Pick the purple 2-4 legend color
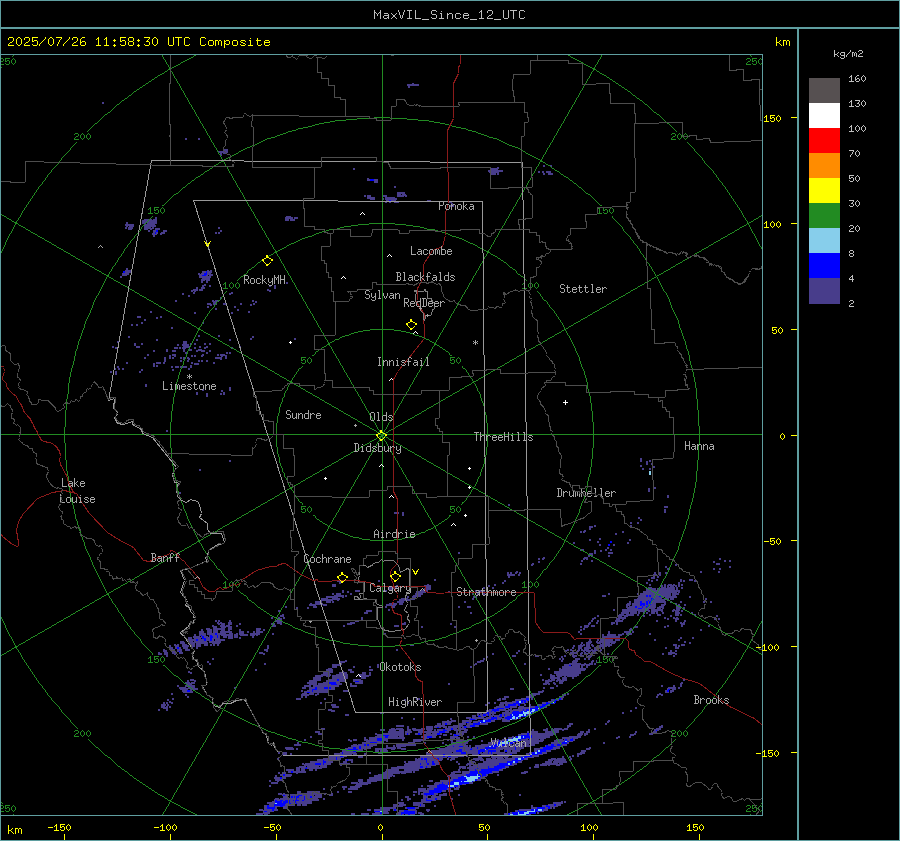 [x=824, y=290]
